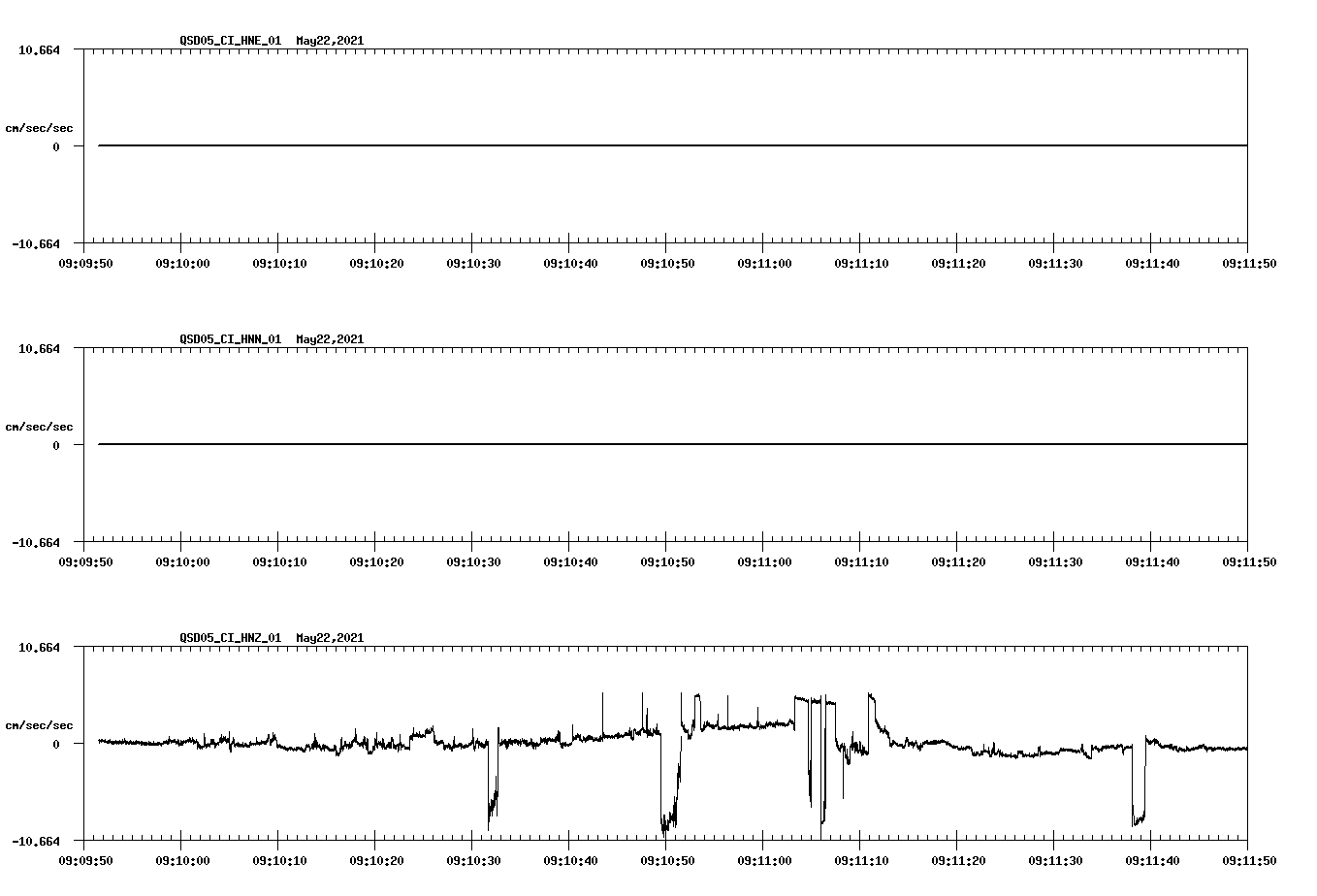Click the cm/sec/sec axis label on middle plot
1317x896 pixels.
39,426
